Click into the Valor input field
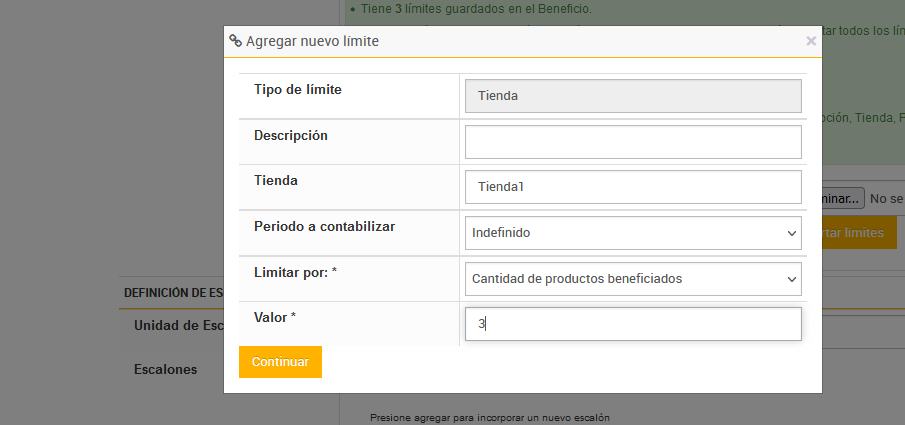This screenshot has width=905, height=425. pos(633,324)
